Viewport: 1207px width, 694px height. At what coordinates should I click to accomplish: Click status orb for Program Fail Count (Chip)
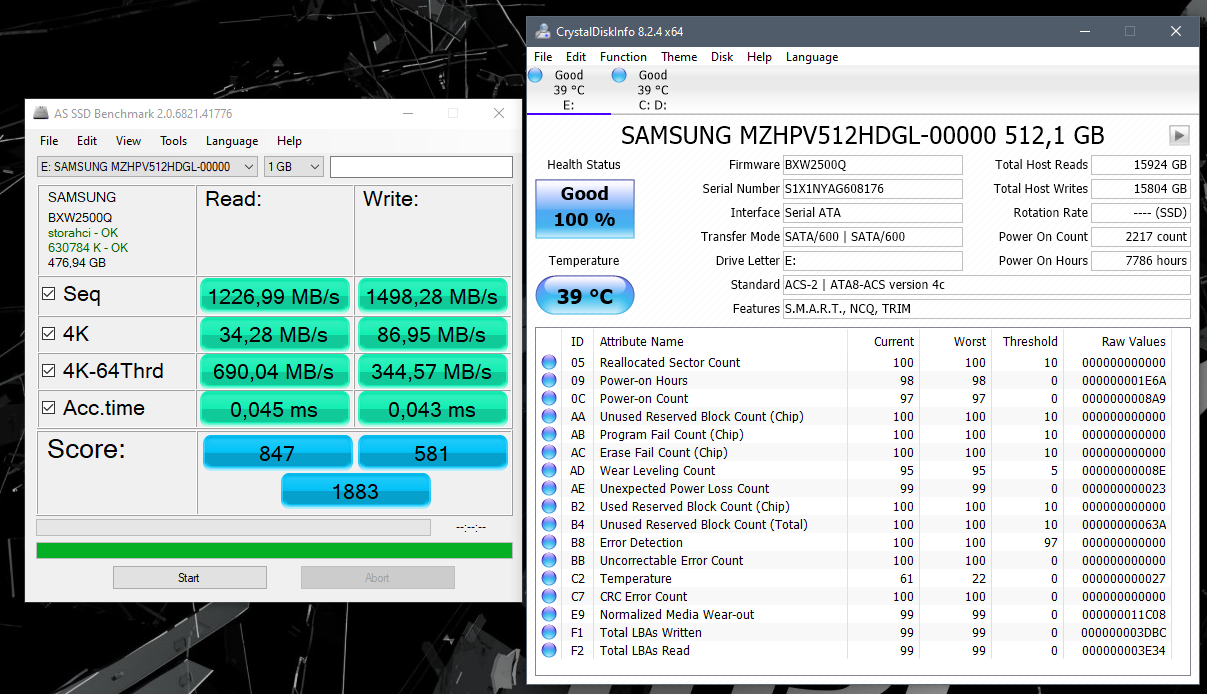[x=549, y=434]
